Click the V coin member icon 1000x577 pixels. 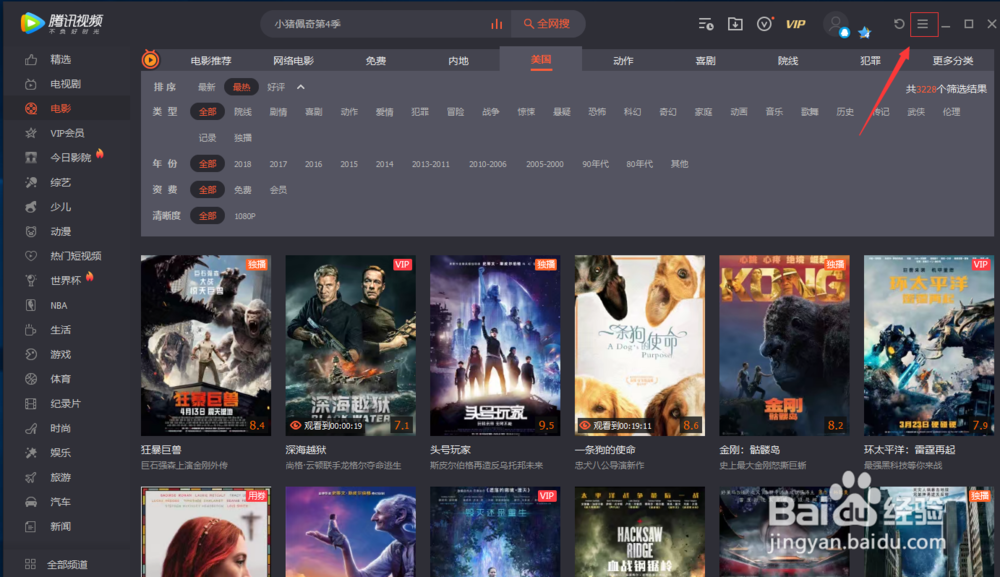(765, 24)
